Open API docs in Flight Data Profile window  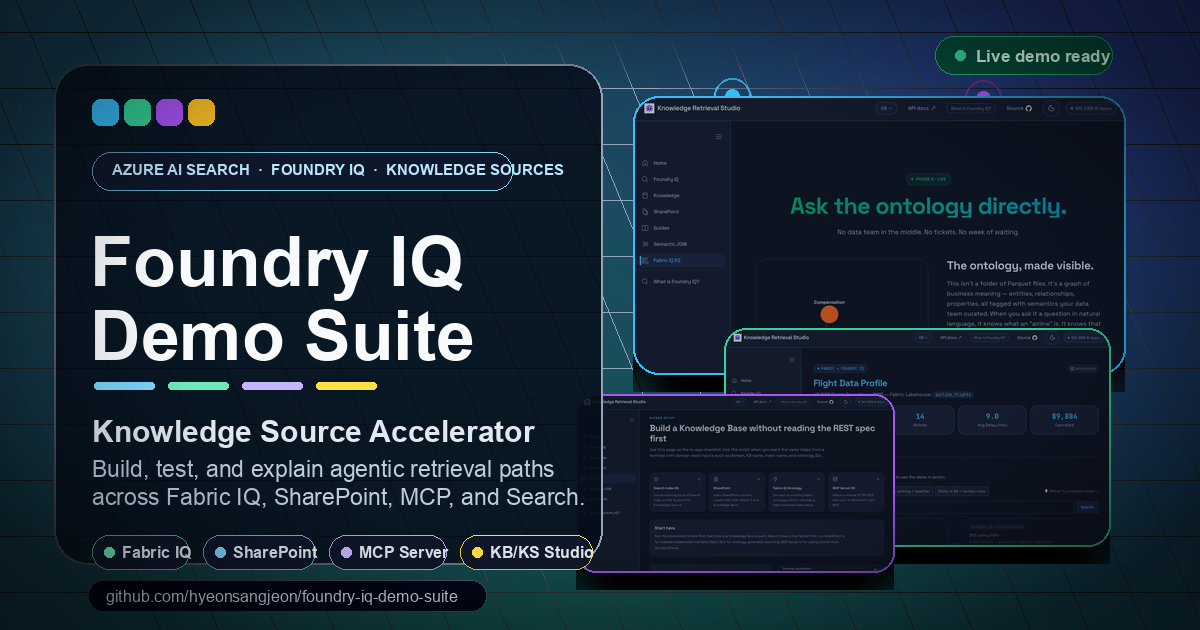coord(951,338)
